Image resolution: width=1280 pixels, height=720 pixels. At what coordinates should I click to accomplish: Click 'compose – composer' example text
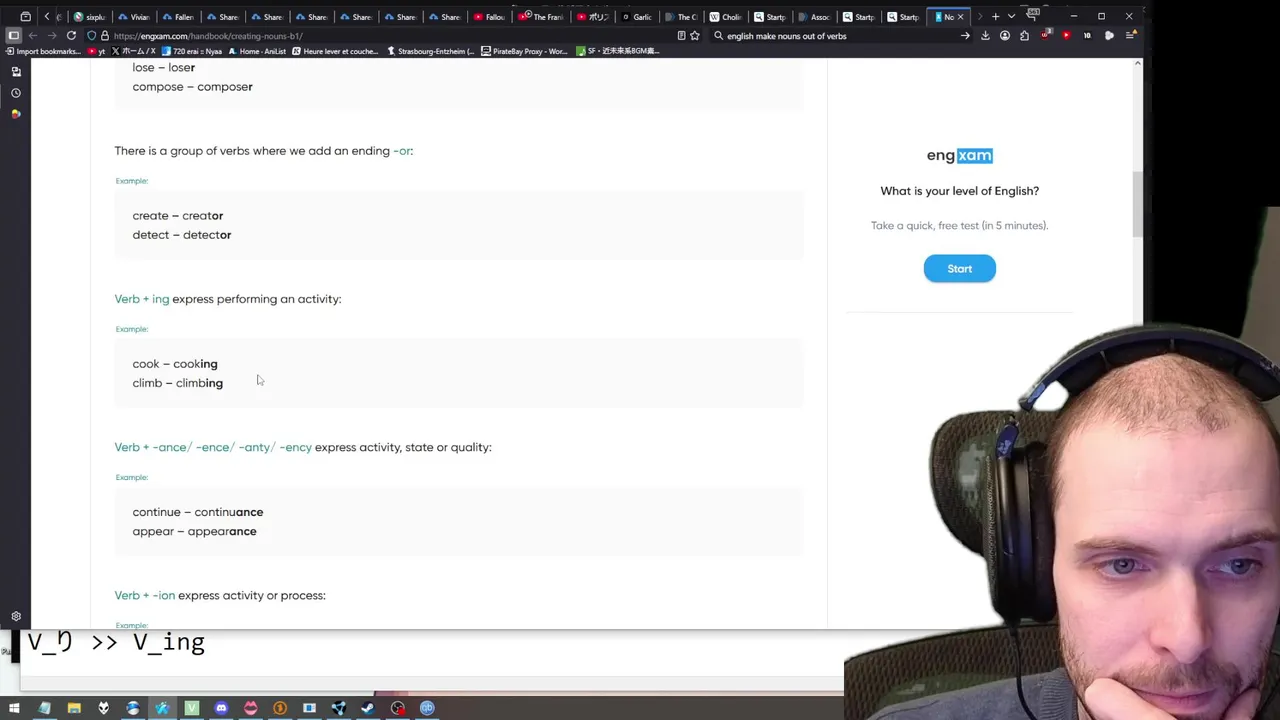click(x=192, y=87)
